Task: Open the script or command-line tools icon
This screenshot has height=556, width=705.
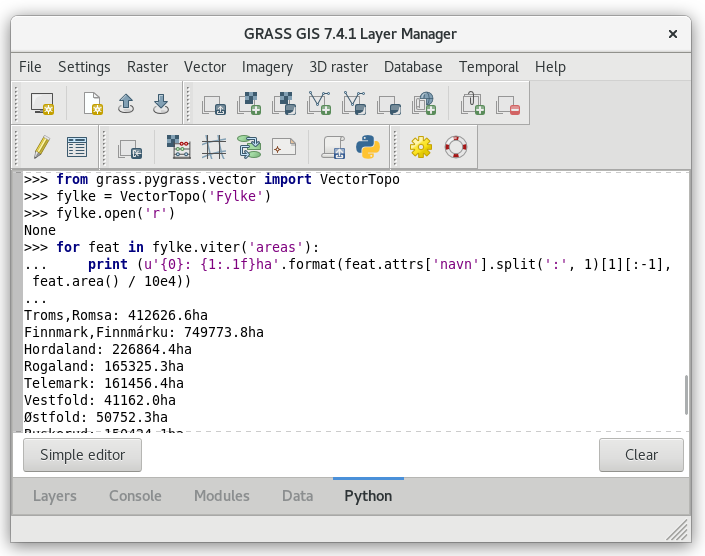Action: click(x=333, y=147)
